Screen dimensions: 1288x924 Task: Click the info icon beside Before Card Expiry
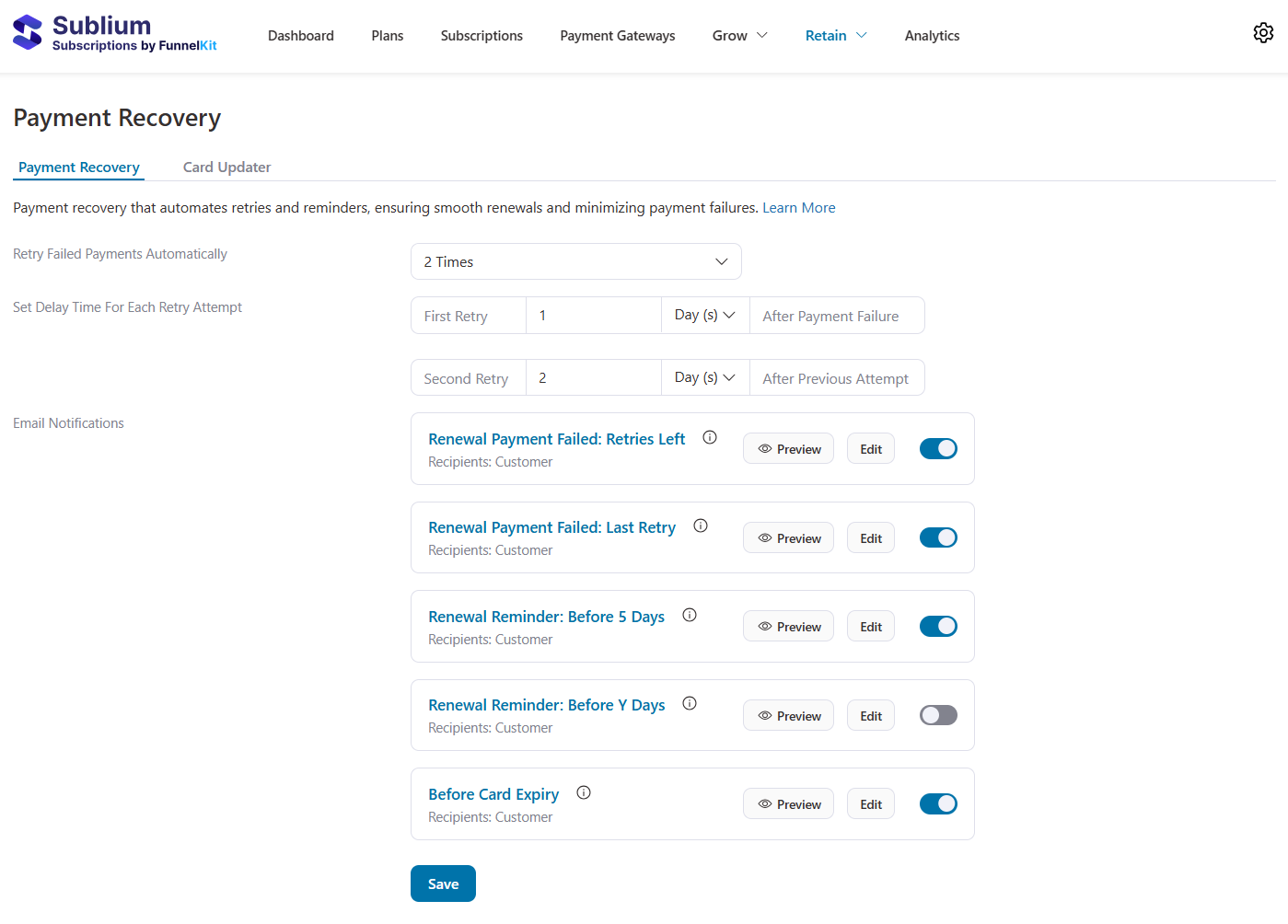click(584, 791)
